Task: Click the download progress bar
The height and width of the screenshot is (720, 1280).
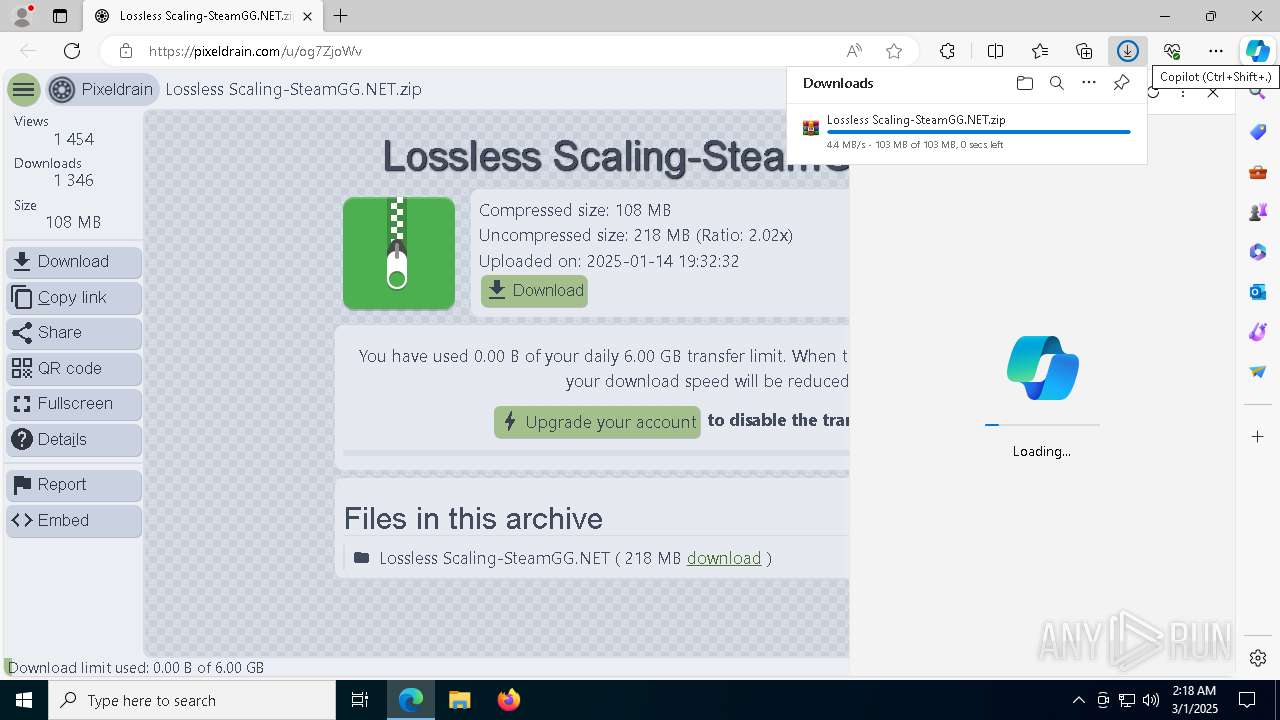Action: 979,132
